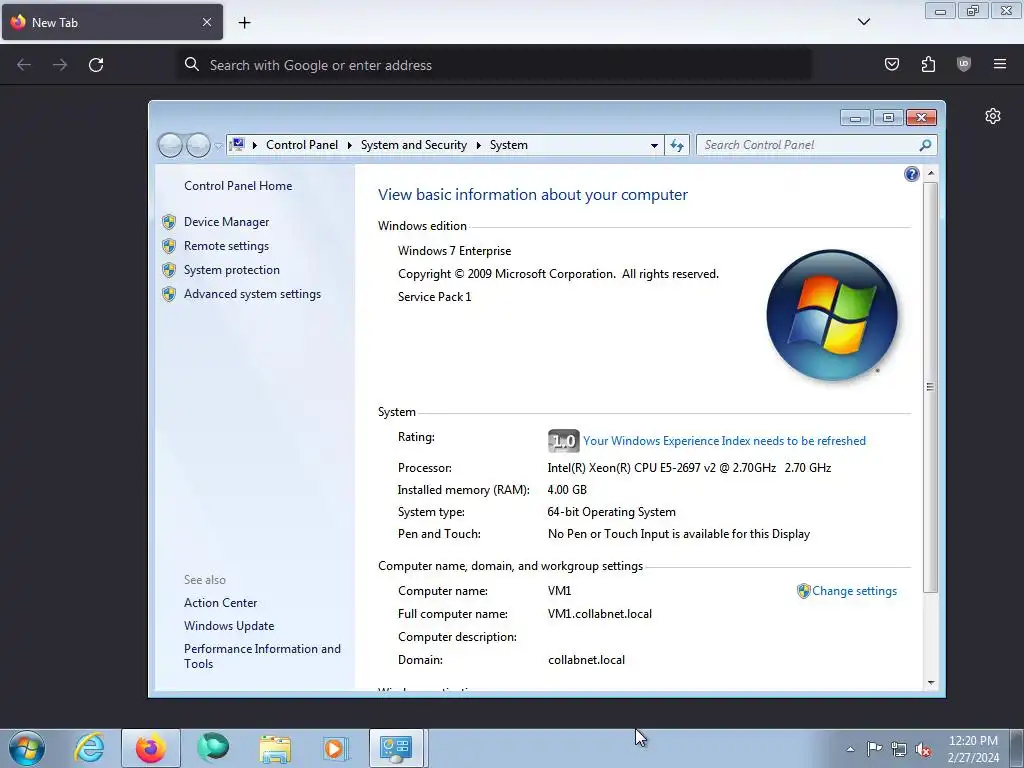Launch Windows Media Player from taskbar
Viewport: 1024px width, 768px height.
click(336, 748)
